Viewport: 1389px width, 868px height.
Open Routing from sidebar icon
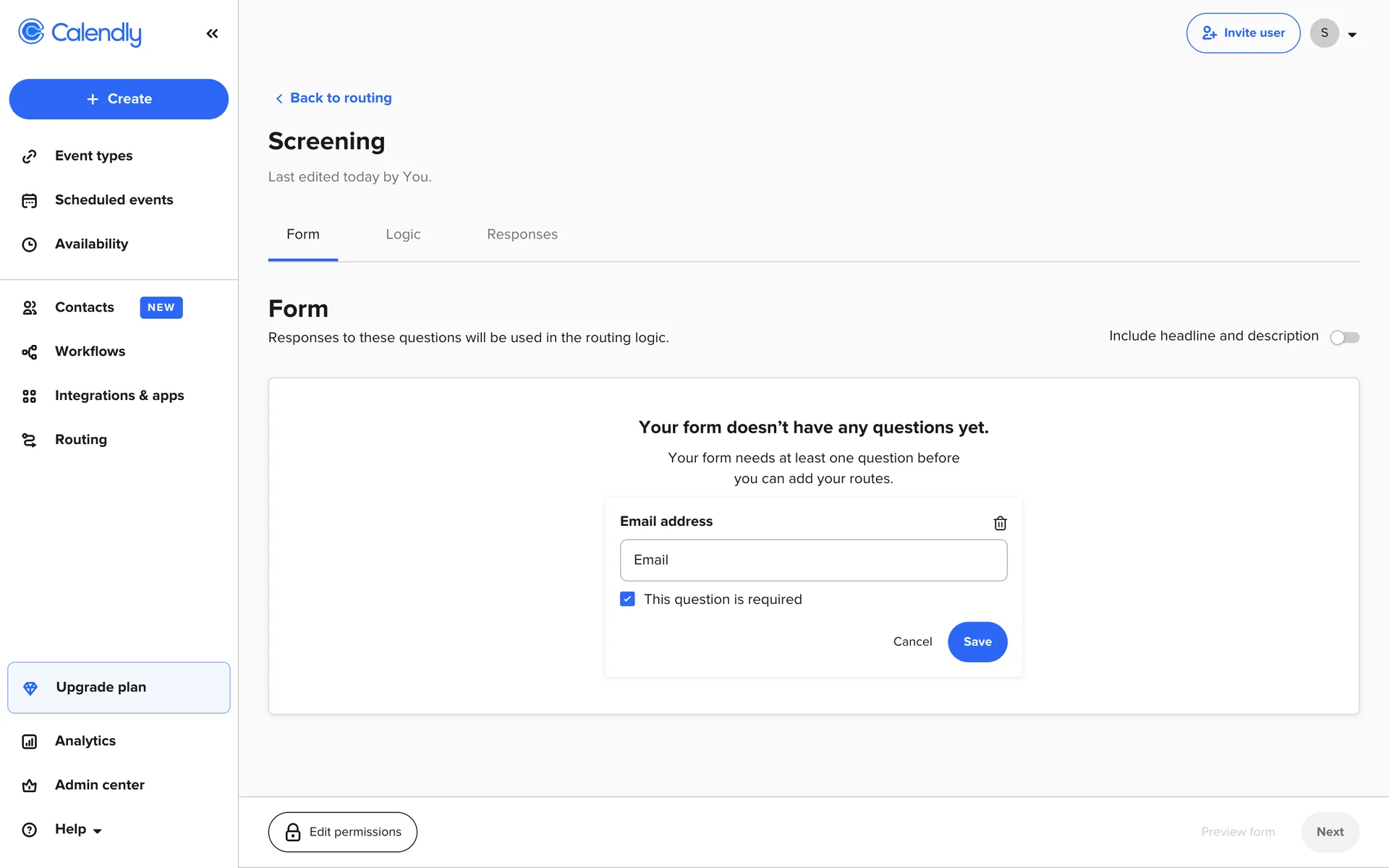pyautogui.click(x=29, y=440)
